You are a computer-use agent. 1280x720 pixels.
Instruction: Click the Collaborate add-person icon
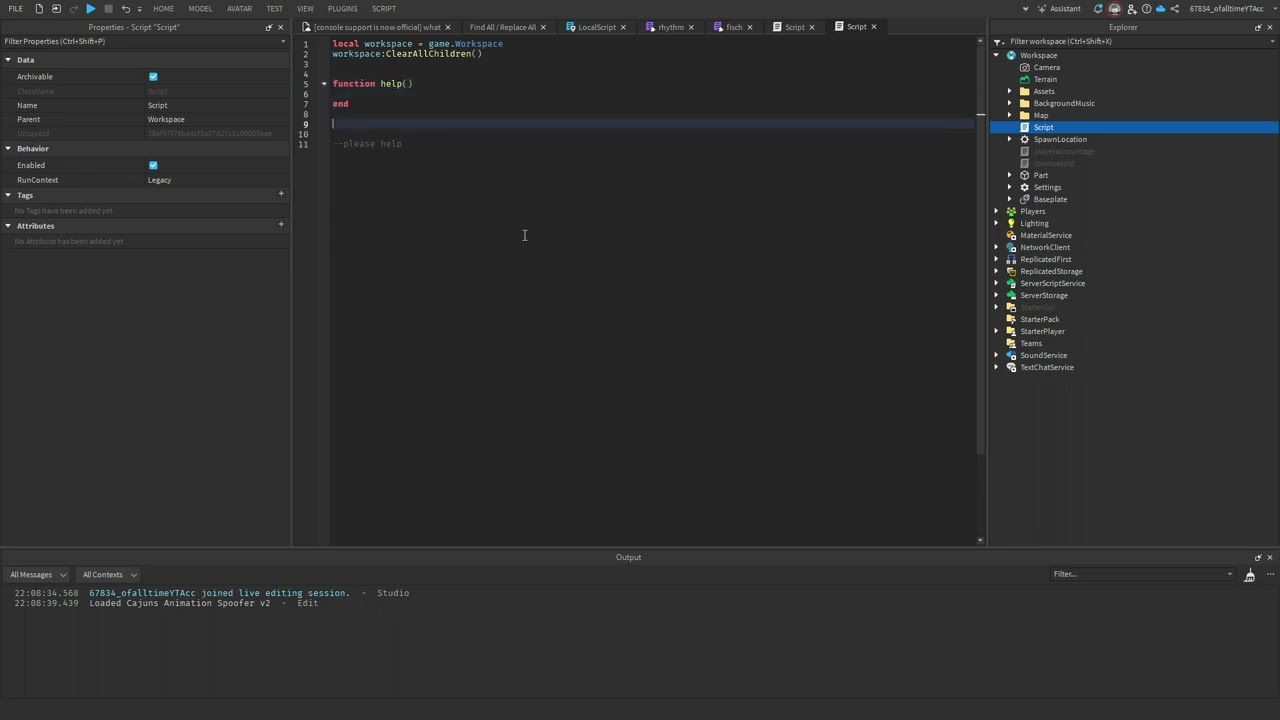(1132, 9)
